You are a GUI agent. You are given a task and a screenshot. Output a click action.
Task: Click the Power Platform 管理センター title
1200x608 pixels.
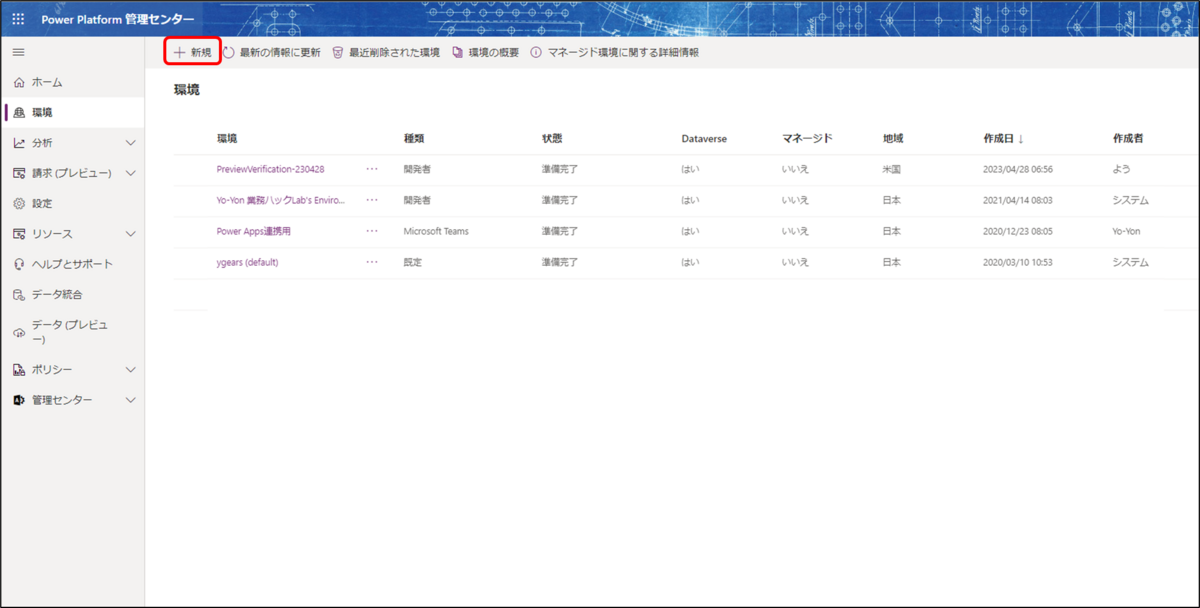(x=118, y=19)
